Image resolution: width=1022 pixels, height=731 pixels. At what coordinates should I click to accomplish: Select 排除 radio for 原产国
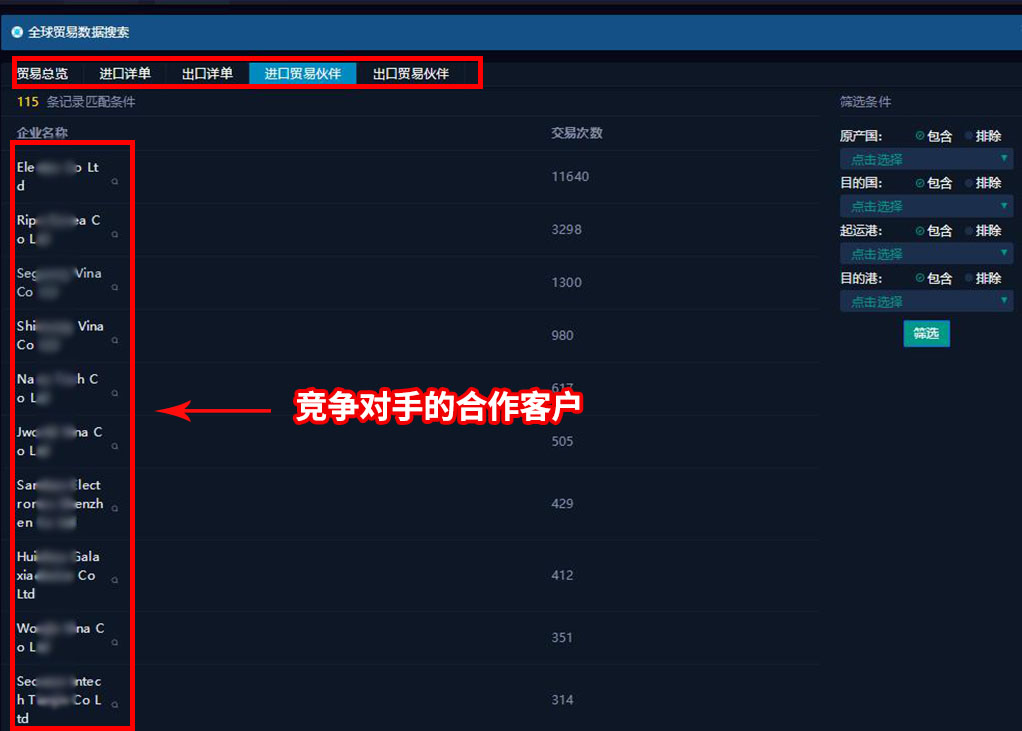point(969,136)
